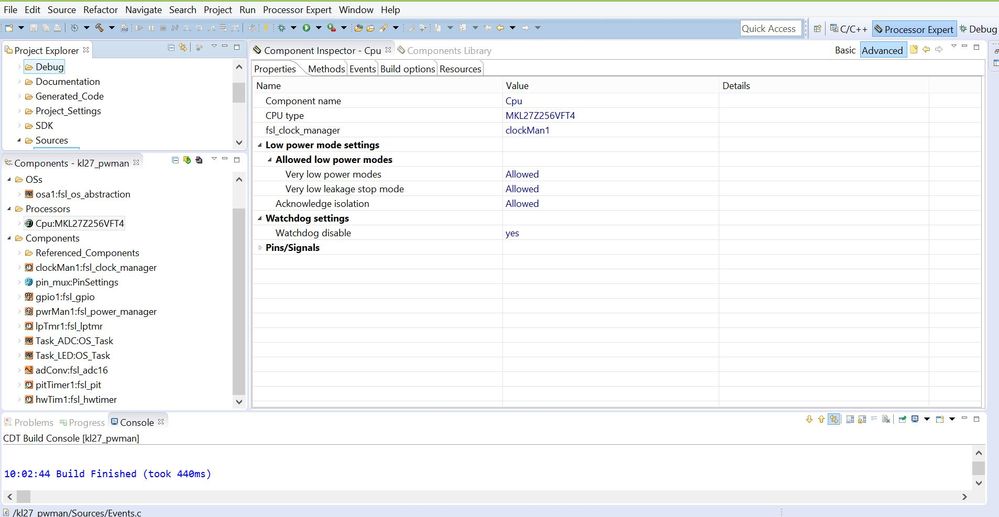The width and height of the screenshot is (999, 517).
Task: Switch to Basic view mode
Action: click(845, 50)
